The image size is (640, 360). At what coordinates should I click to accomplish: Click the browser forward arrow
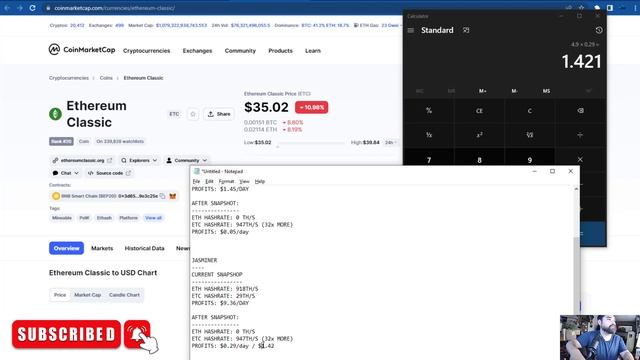(20, 8)
